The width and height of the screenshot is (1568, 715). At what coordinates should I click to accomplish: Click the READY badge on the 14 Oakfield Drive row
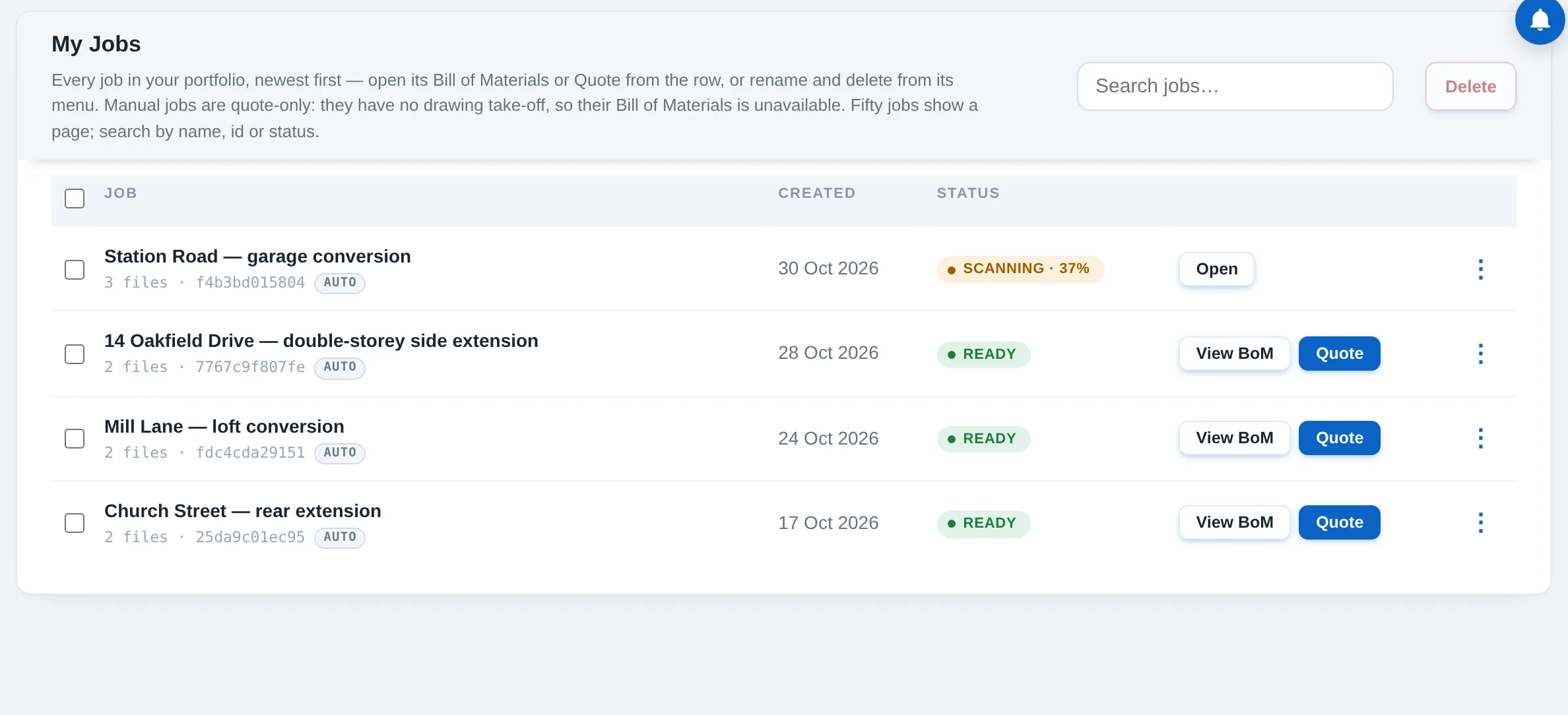983,354
